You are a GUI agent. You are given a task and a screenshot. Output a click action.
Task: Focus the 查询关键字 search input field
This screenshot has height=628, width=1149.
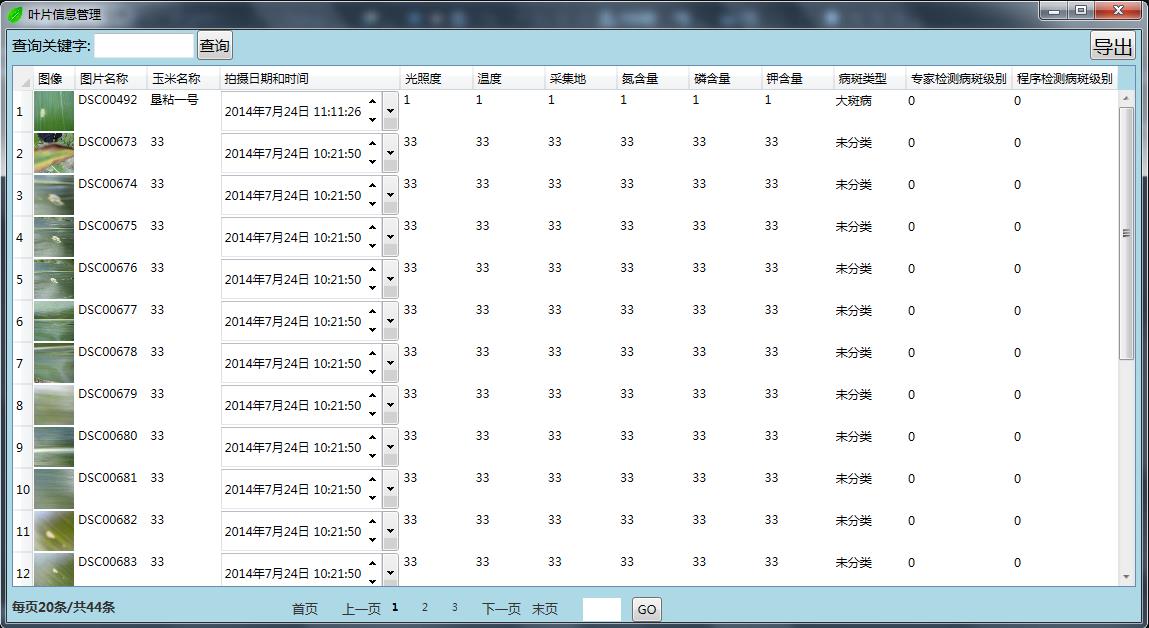pos(144,45)
